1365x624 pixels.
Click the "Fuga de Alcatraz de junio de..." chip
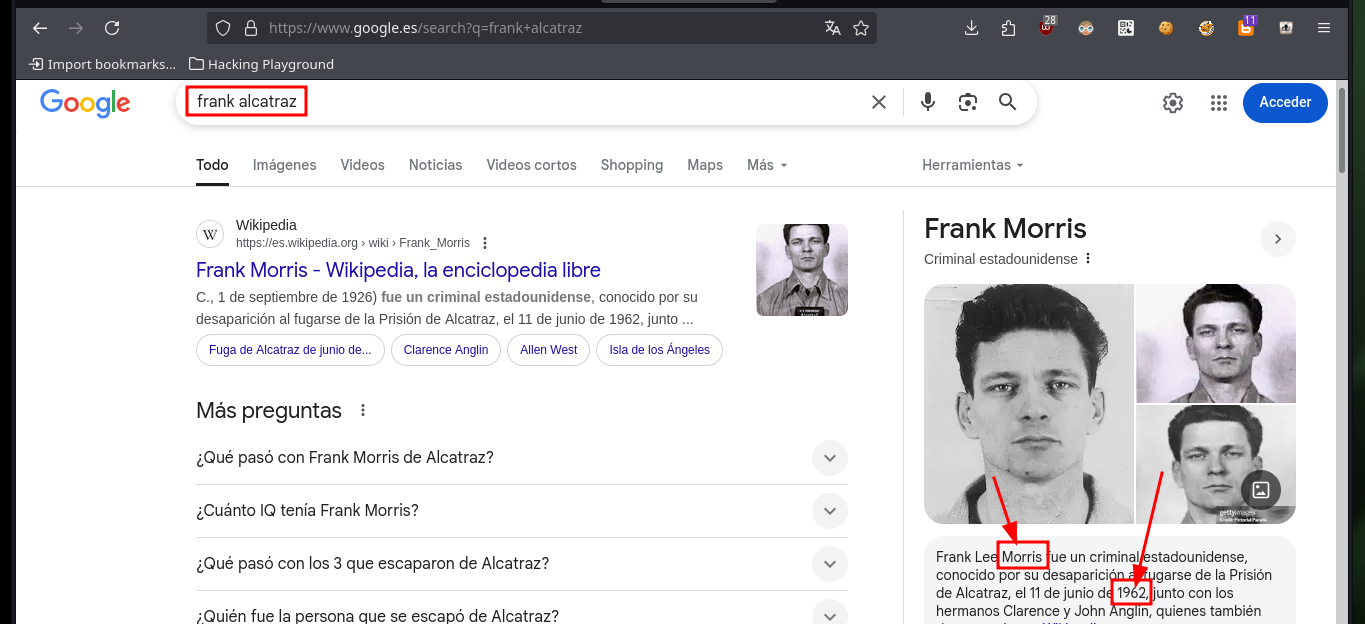pyautogui.click(x=290, y=350)
